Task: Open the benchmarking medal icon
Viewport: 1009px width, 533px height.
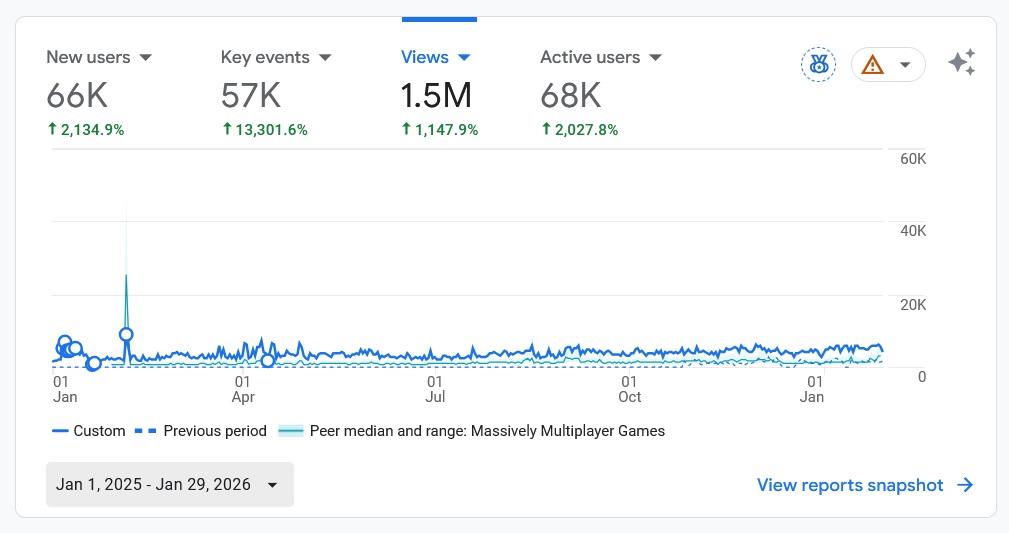Action: (x=818, y=65)
